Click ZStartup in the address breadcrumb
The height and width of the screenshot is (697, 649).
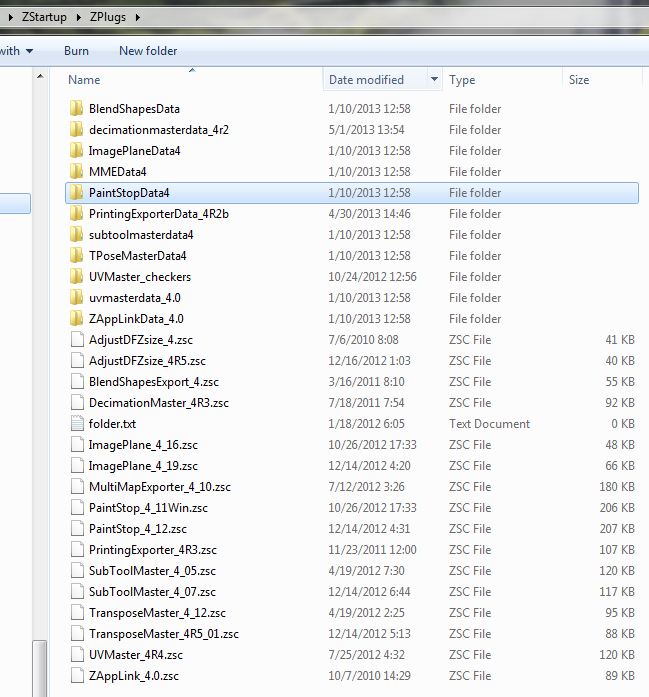coord(44,17)
